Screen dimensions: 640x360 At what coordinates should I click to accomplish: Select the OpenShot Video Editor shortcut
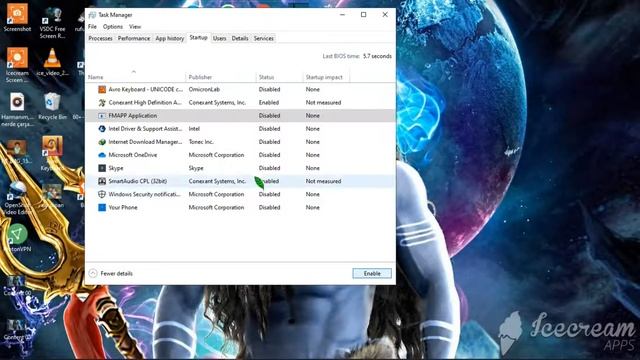pyautogui.click(x=17, y=198)
